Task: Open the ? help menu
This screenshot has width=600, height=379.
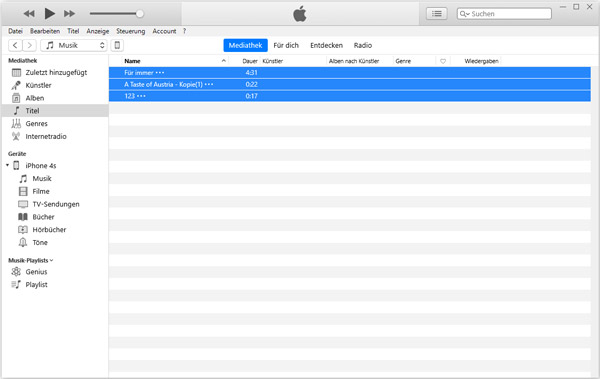Action: (184, 31)
